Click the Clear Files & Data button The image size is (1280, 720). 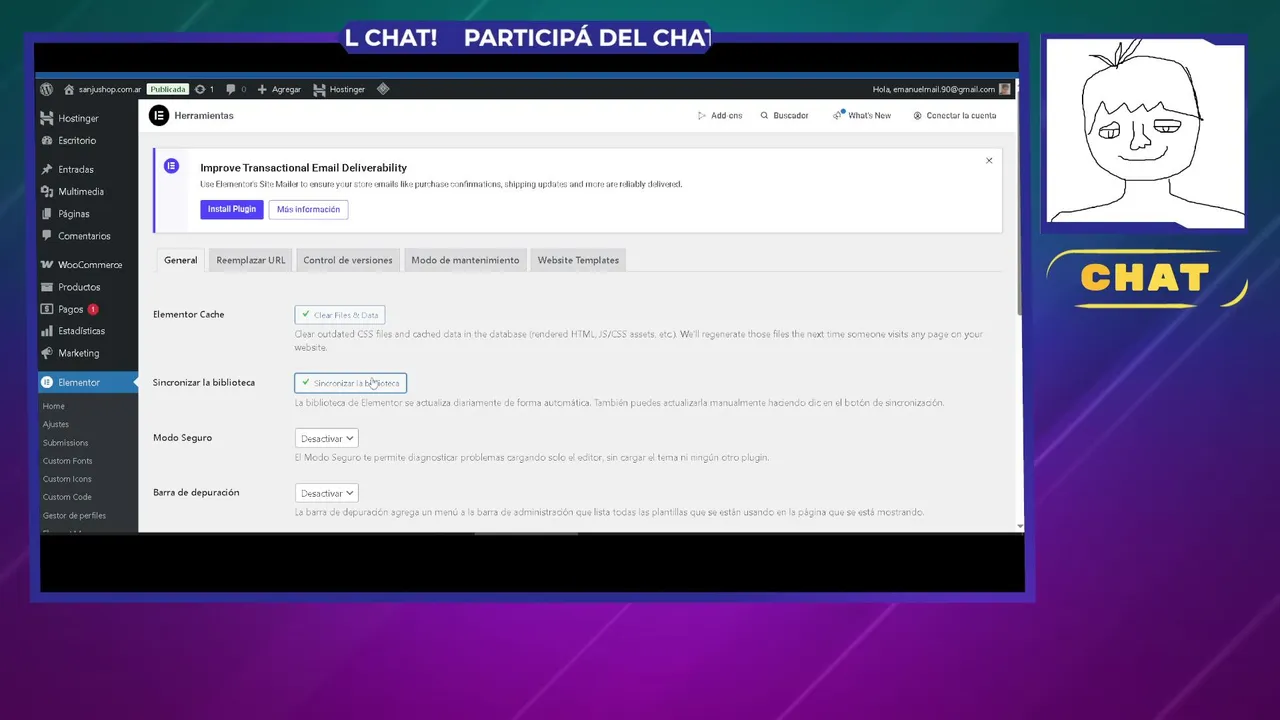pos(340,315)
